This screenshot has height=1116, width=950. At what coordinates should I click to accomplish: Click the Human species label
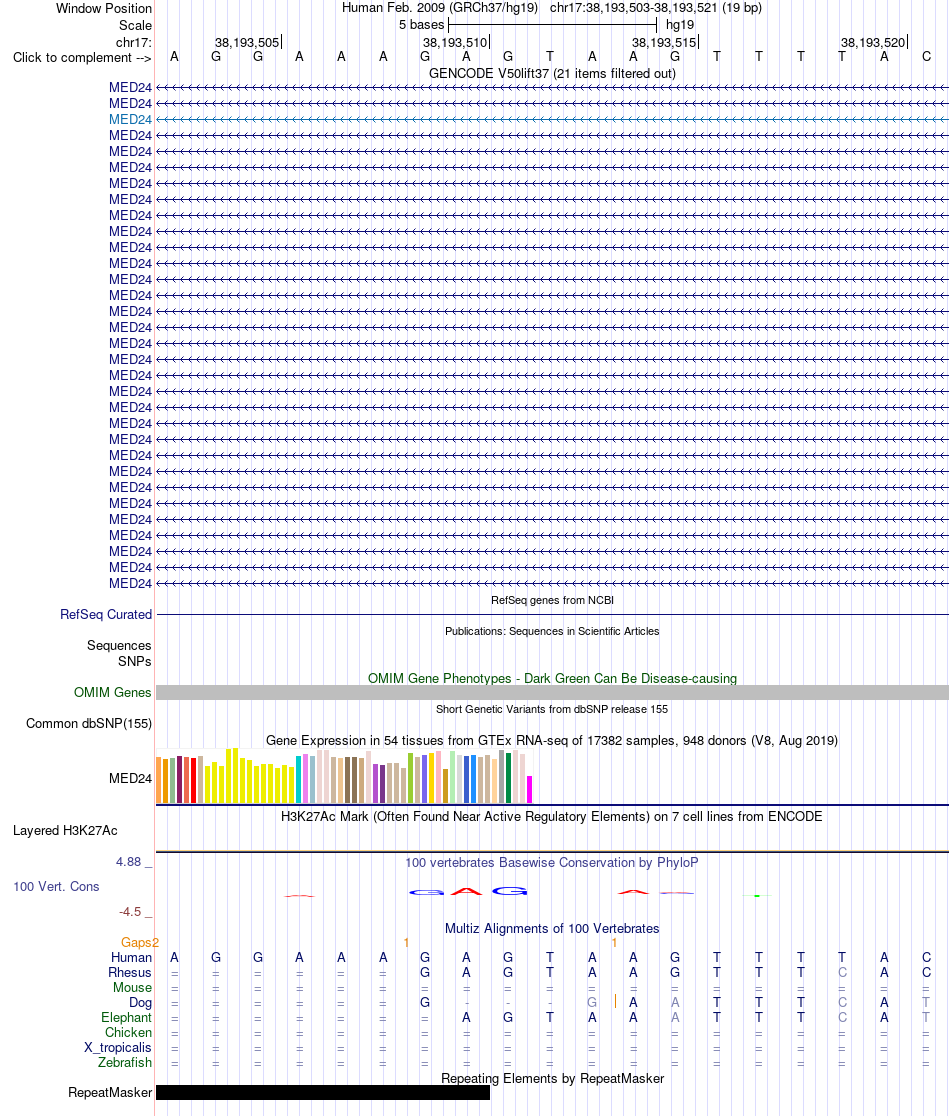point(131,957)
